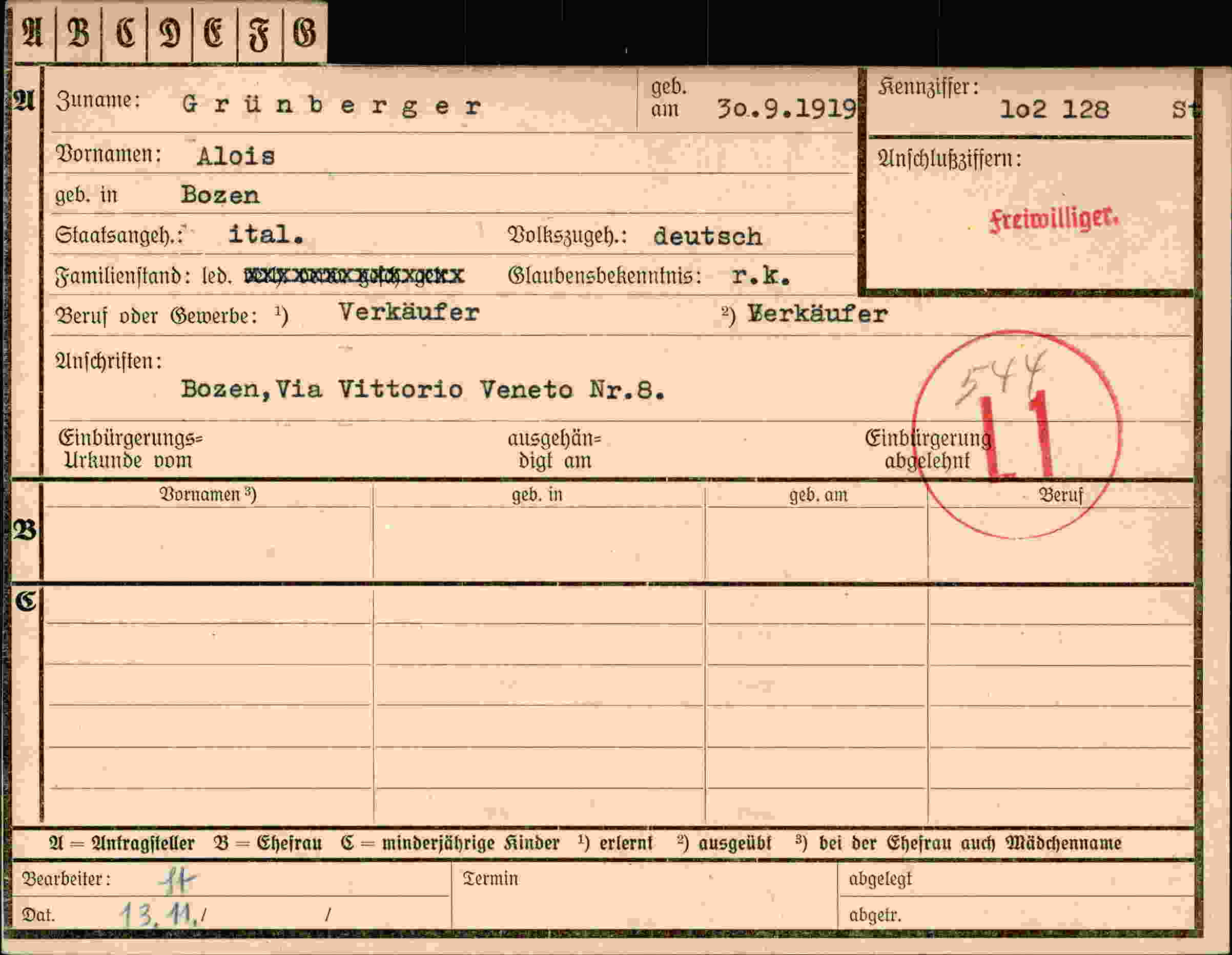Click religion value 'r.k.'
This screenshot has height=955, width=1232.
[x=761, y=276]
